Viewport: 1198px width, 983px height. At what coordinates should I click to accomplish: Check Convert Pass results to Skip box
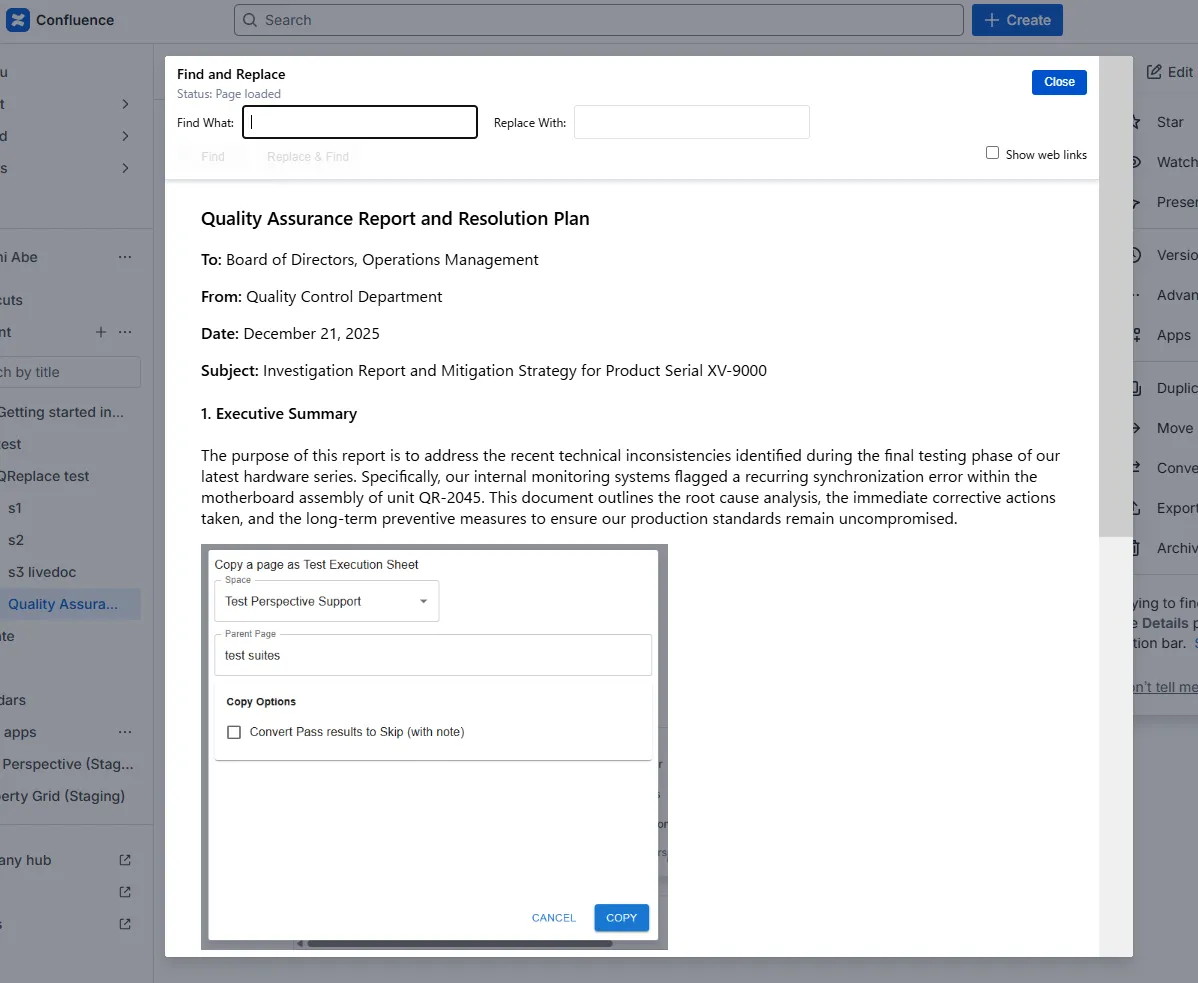(x=234, y=732)
